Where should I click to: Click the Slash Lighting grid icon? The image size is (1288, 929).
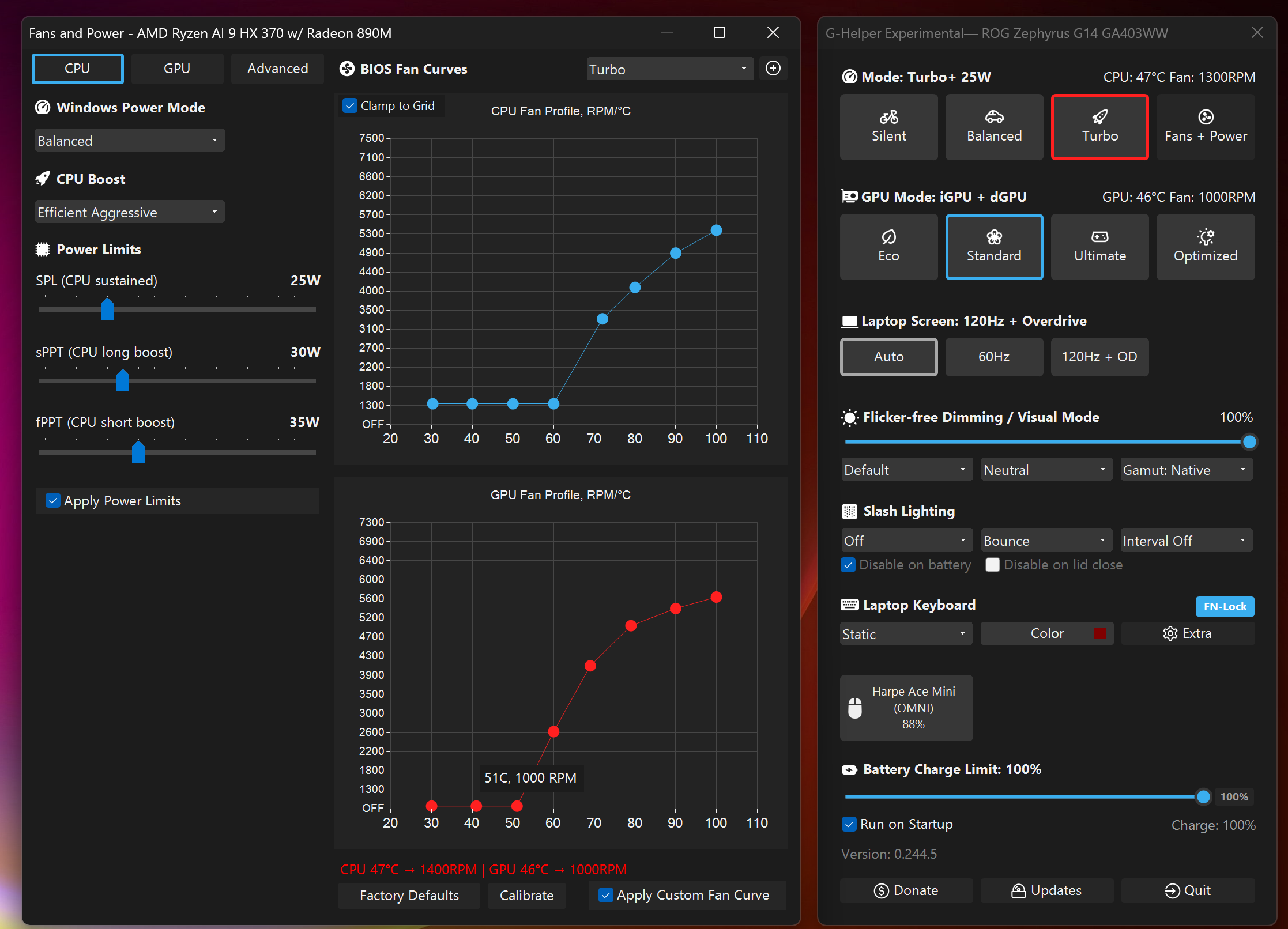849,511
